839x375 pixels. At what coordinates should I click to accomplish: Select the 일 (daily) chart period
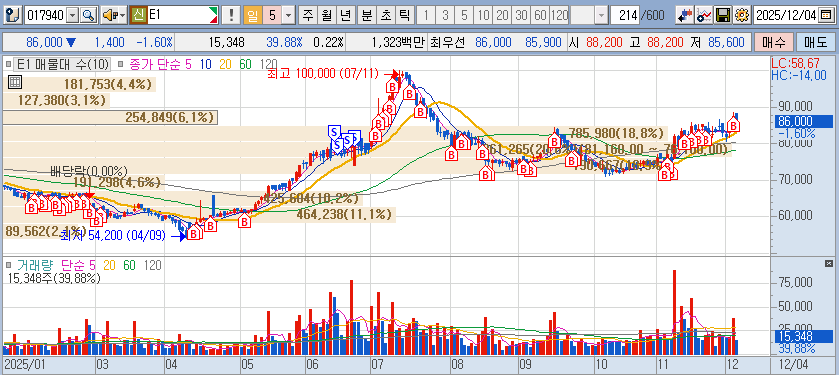pos(253,15)
